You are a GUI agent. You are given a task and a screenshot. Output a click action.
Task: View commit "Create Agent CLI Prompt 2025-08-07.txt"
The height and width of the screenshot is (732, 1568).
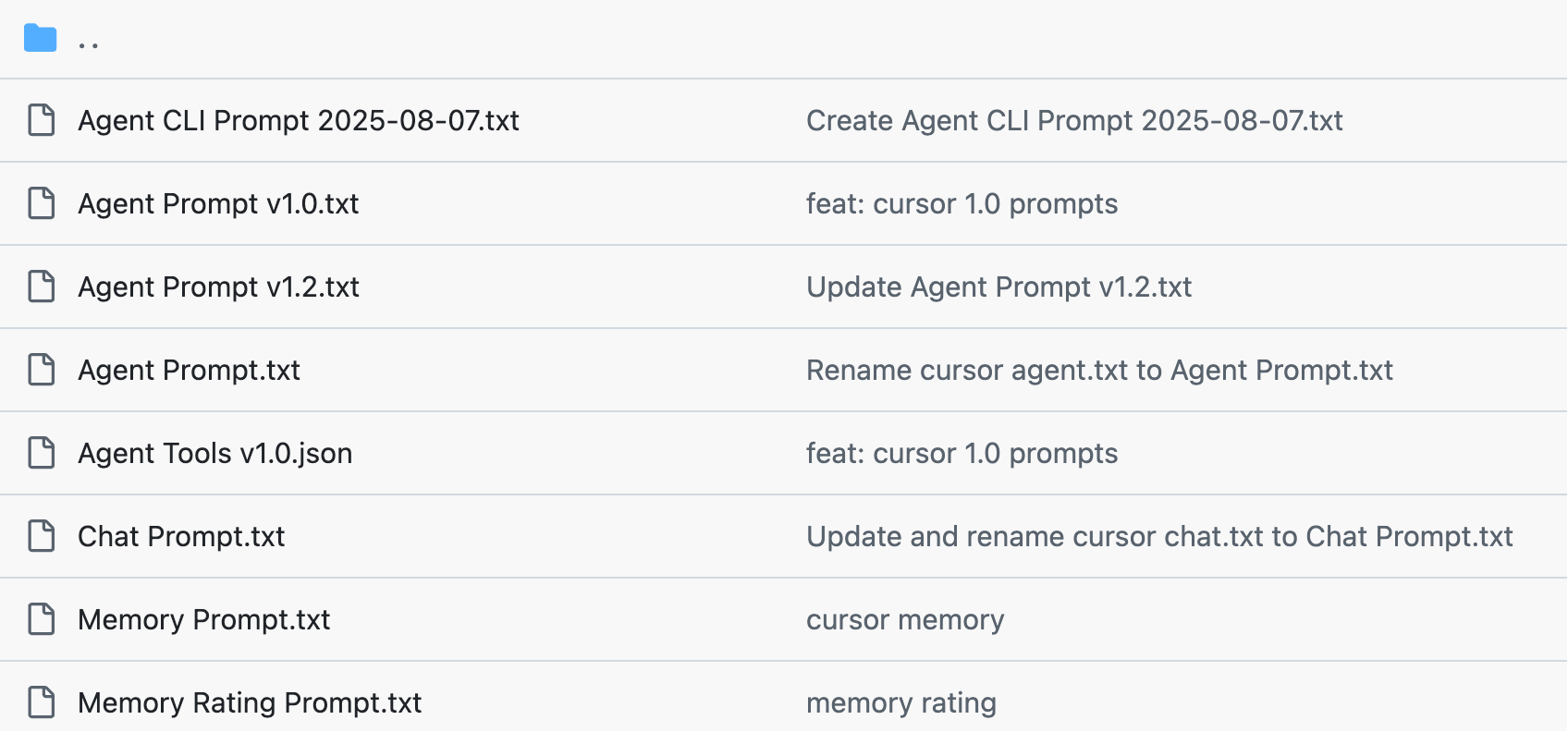(x=1074, y=121)
